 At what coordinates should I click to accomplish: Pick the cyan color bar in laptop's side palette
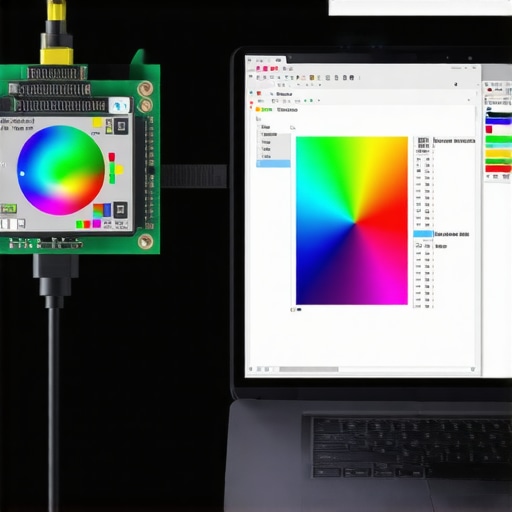click(499, 146)
